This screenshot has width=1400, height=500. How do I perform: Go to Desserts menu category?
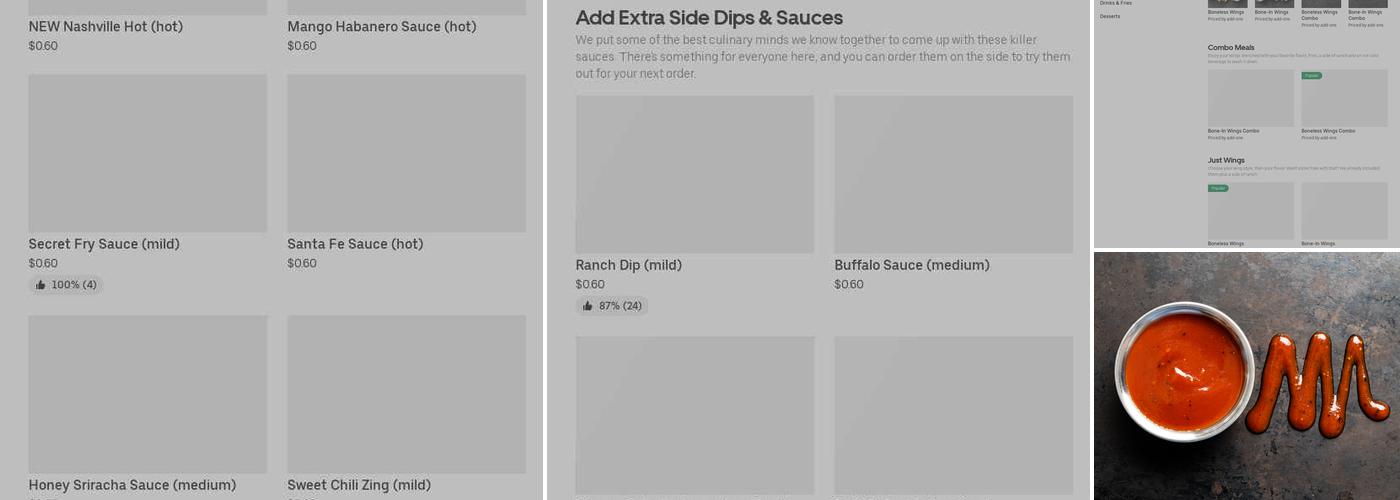click(x=1110, y=16)
